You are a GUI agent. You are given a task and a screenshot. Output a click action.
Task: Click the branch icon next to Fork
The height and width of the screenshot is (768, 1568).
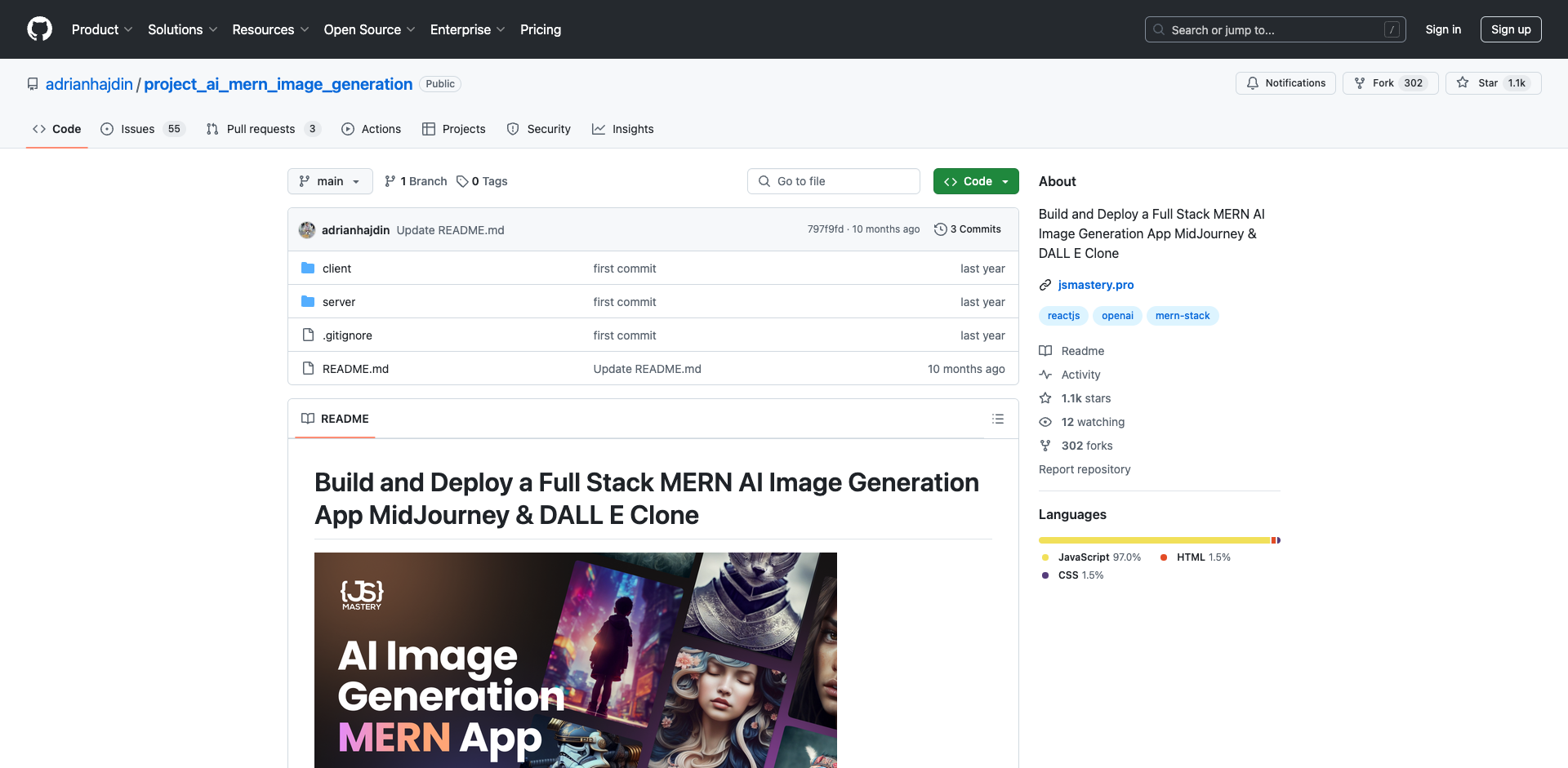[x=1359, y=82]
